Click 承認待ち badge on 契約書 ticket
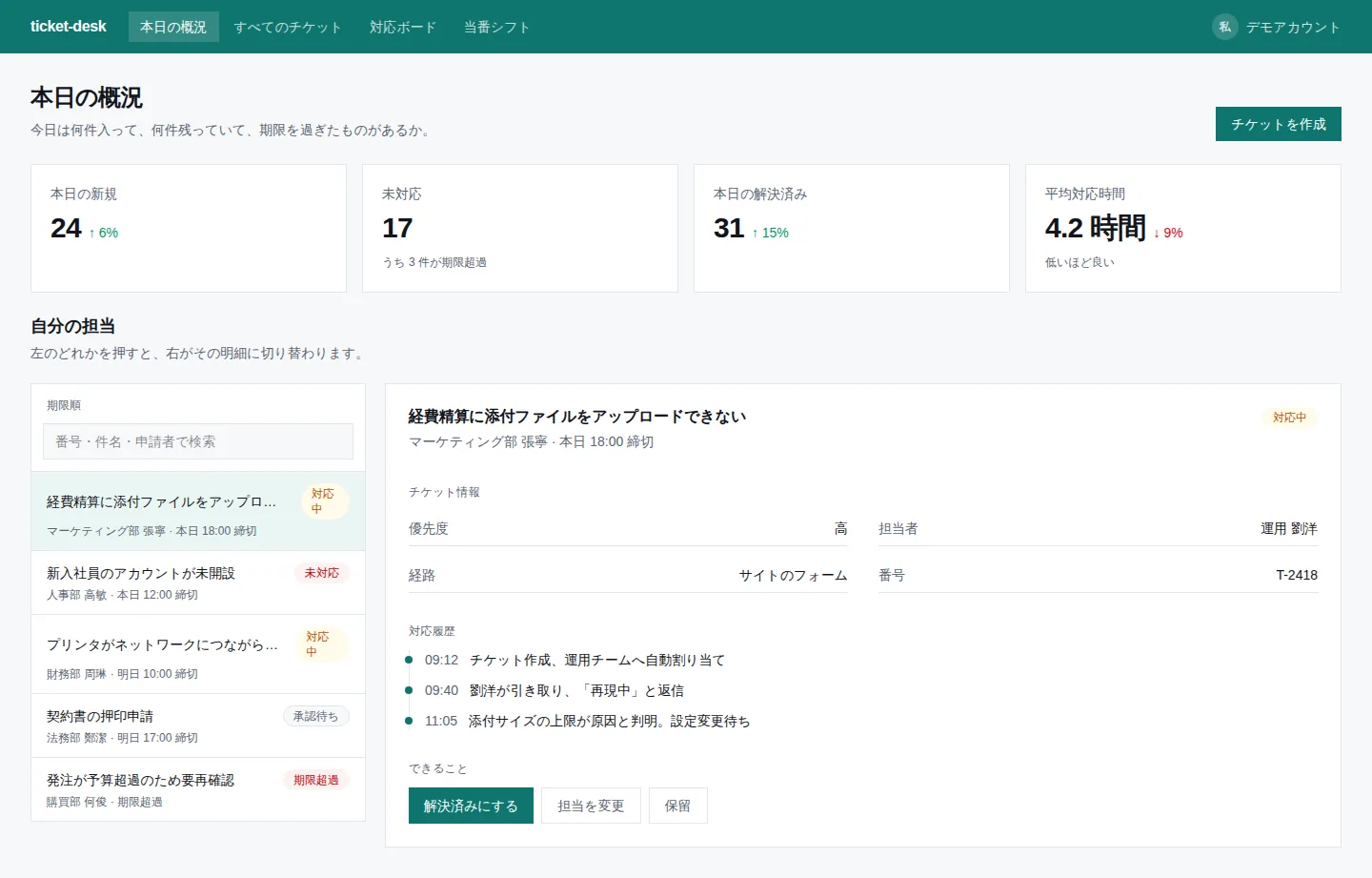The width and height of the screenshot is (1372, 878). pos(316,716)
